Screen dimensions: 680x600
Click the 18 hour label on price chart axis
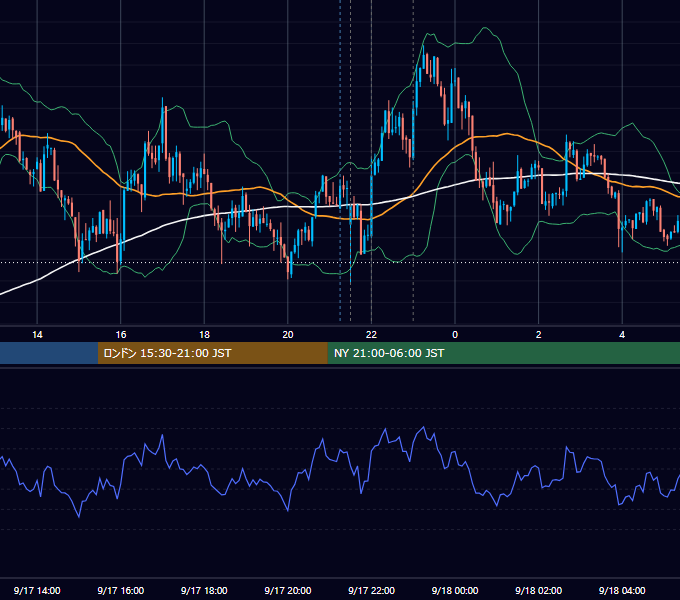tap(204, 335)
